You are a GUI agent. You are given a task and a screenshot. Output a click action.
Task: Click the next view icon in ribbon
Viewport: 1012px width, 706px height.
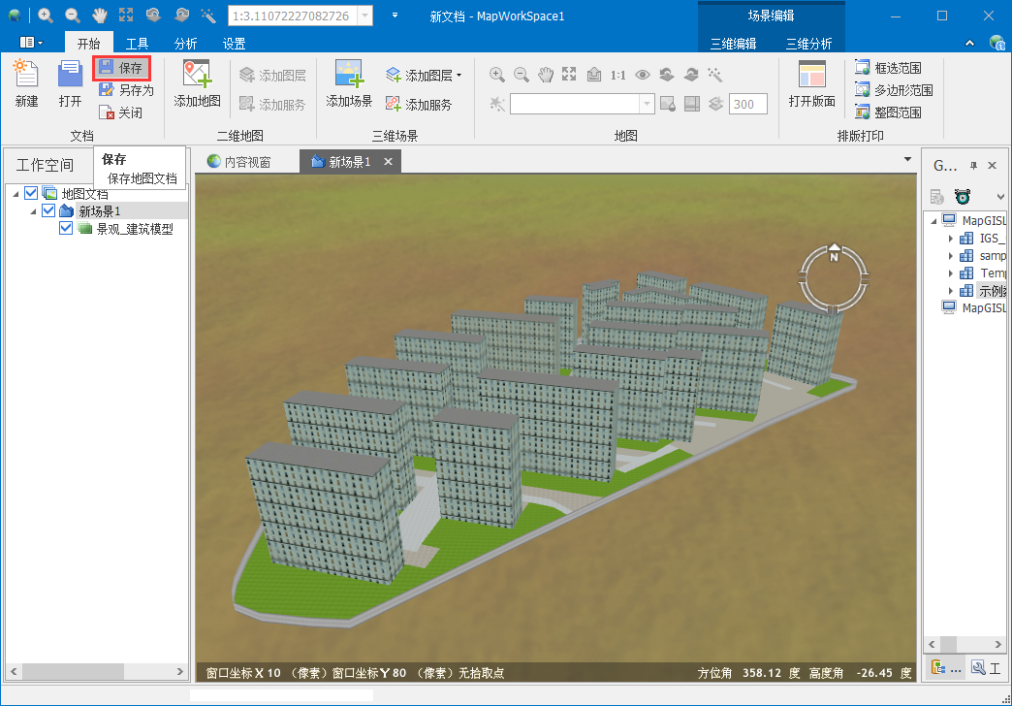(x=691, y=75)
